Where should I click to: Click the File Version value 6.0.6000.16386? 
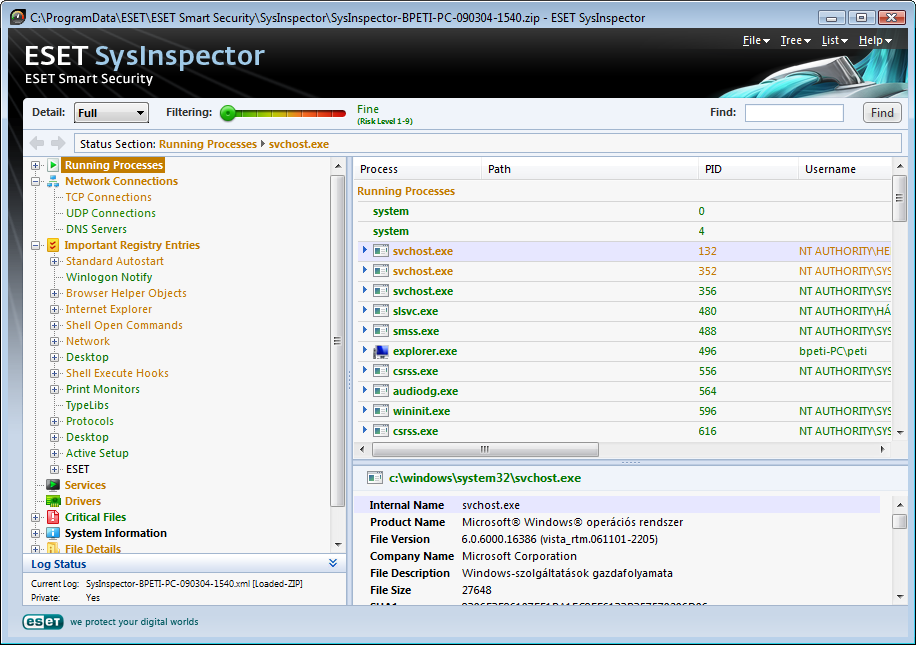(x=560, y=539)
